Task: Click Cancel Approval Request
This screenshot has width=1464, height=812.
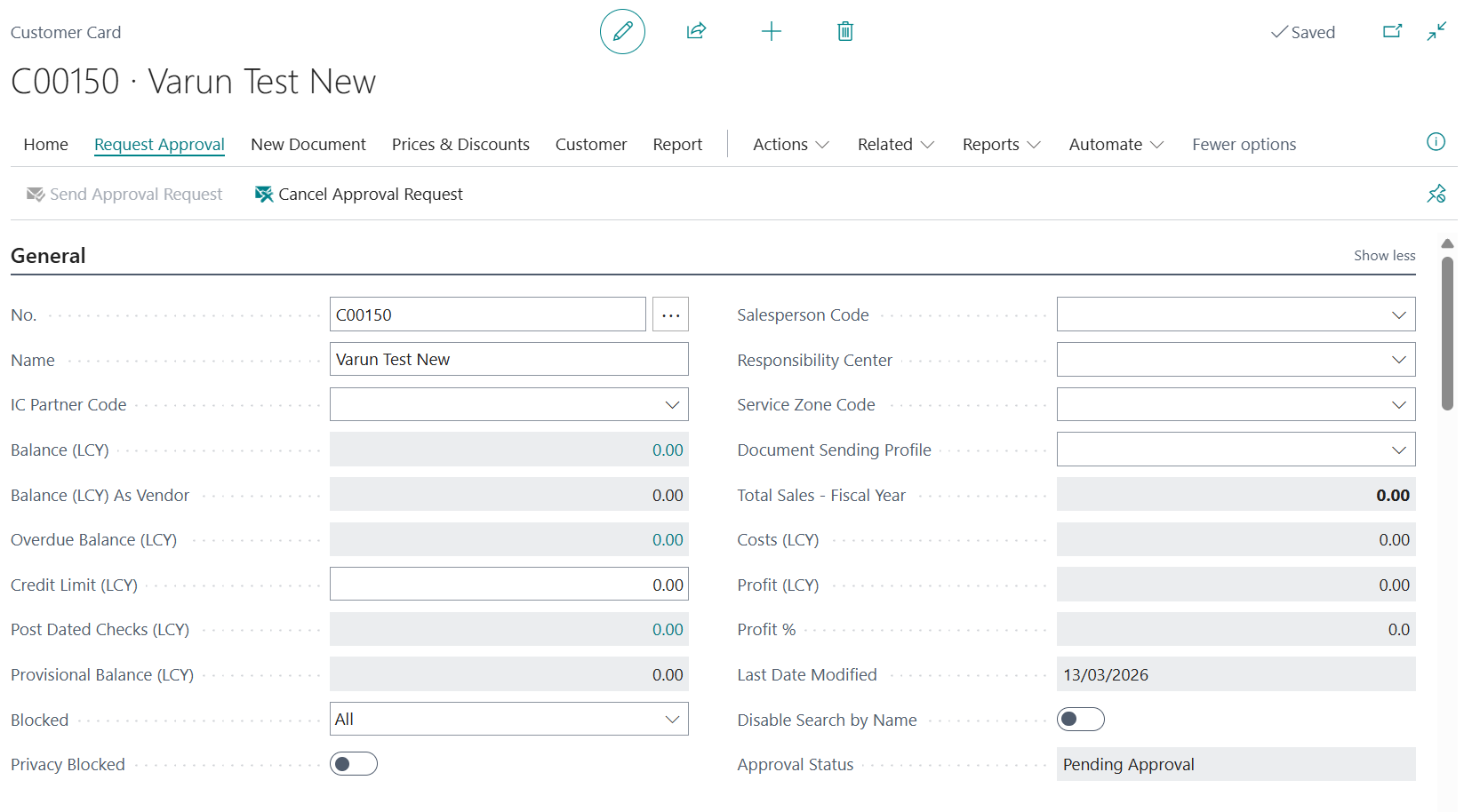Action: [x=359, y=195]
